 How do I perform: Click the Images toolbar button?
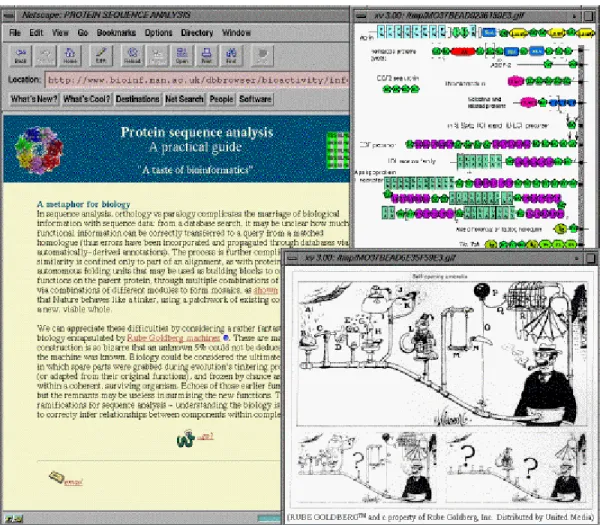pyautogui.click(x=157, y=56)
